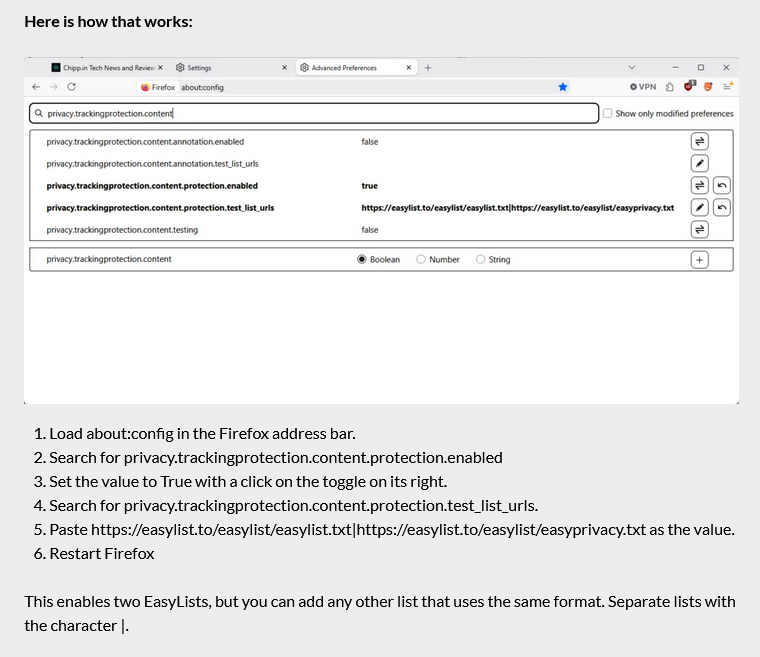
Task: Open the extensions puzzle icon
Action: pos(670,87)
